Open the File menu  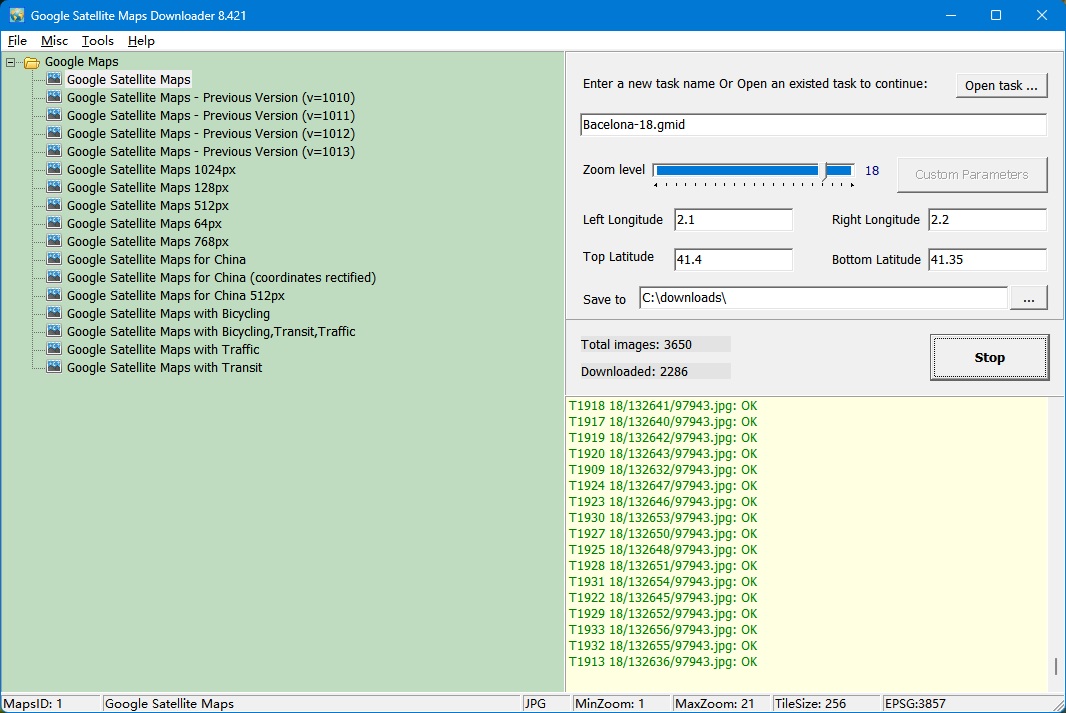[17, 41]
